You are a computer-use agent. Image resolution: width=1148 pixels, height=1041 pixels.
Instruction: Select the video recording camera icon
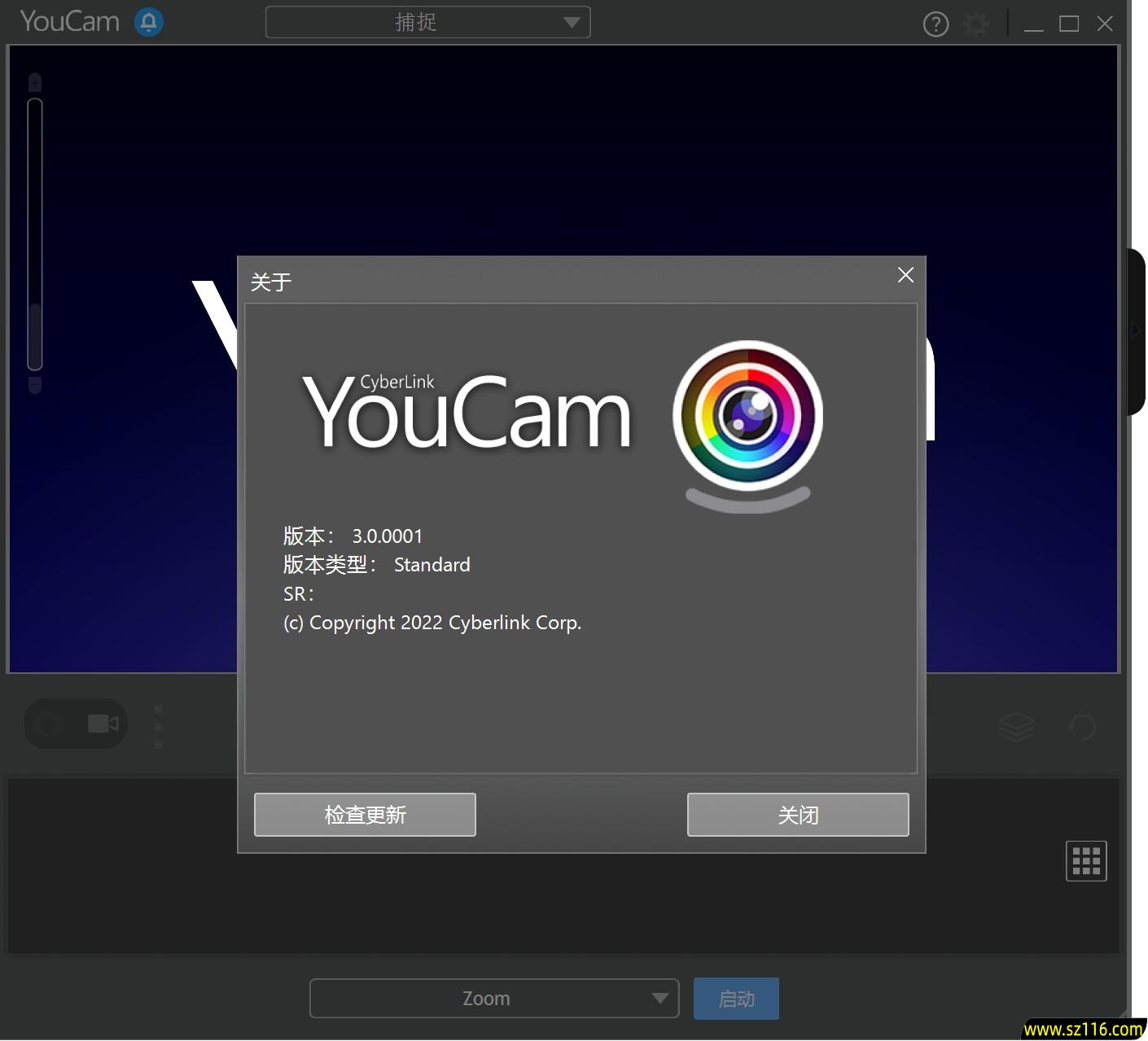(103, 723)
